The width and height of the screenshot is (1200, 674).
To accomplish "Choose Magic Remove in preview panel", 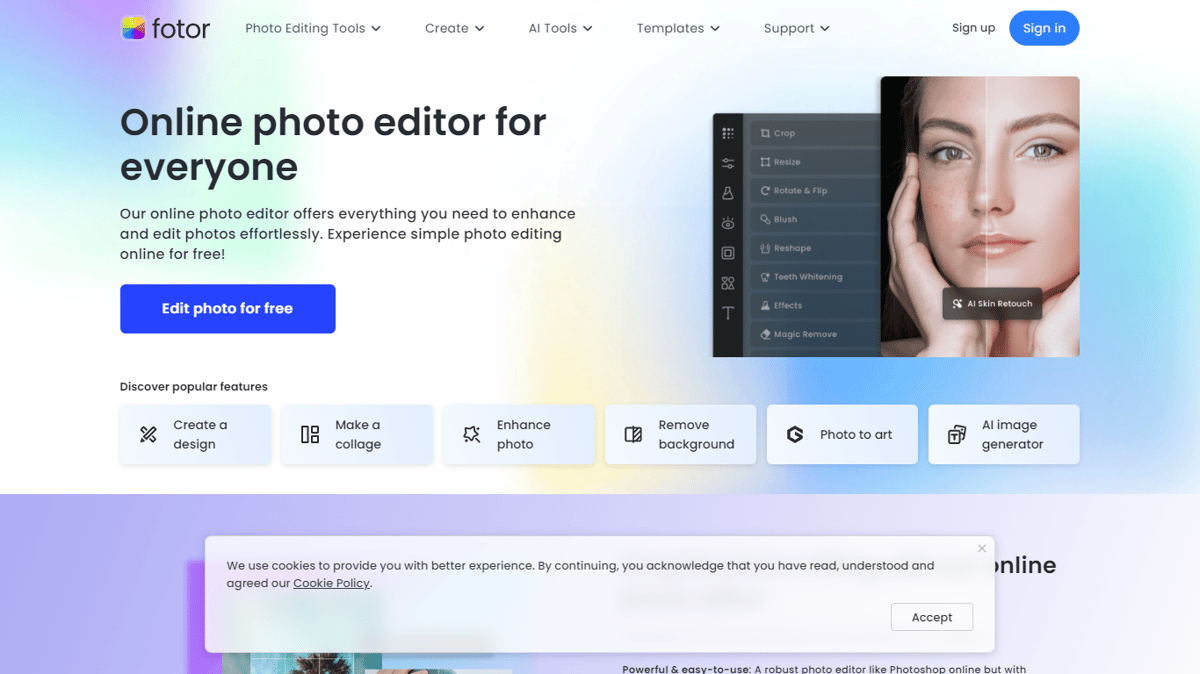I will 813,335.
